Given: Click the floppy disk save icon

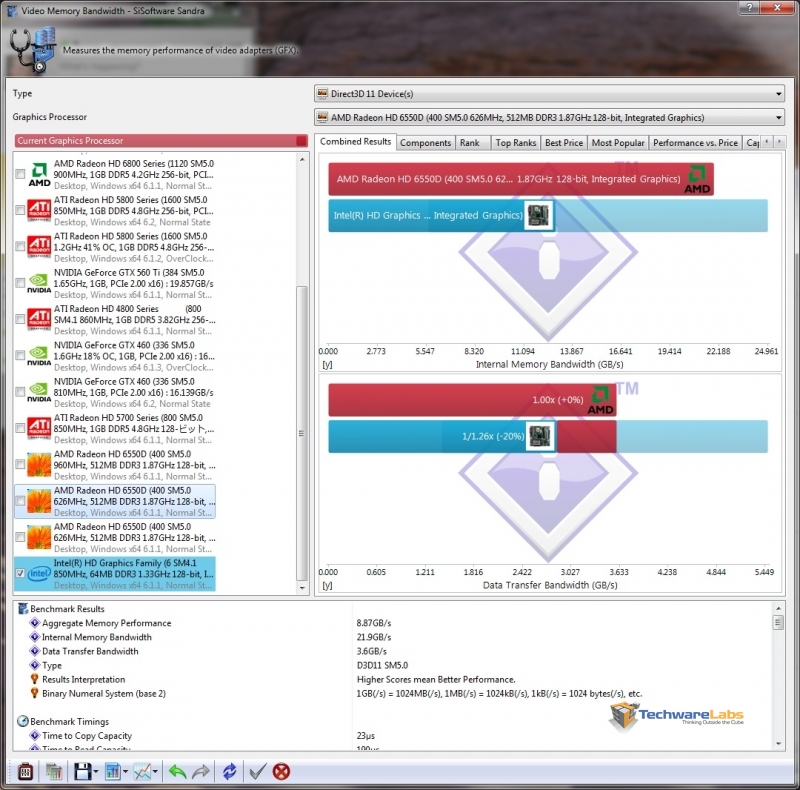Looking at the screenshot, I should 79,771.
